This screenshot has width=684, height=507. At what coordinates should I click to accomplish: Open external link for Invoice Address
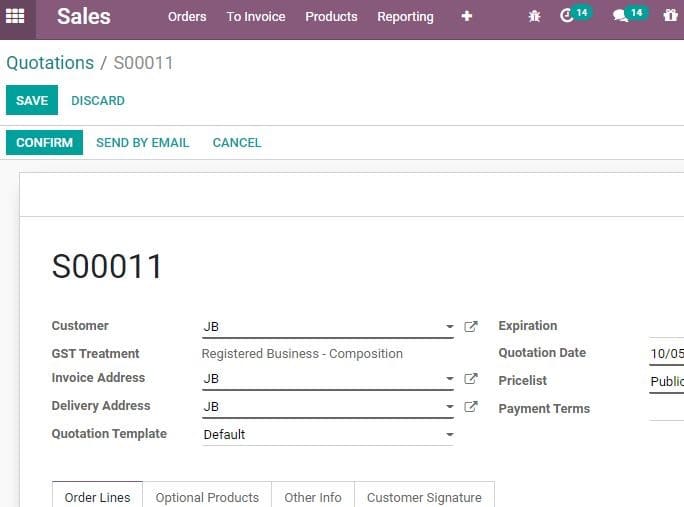coord(471,379)
